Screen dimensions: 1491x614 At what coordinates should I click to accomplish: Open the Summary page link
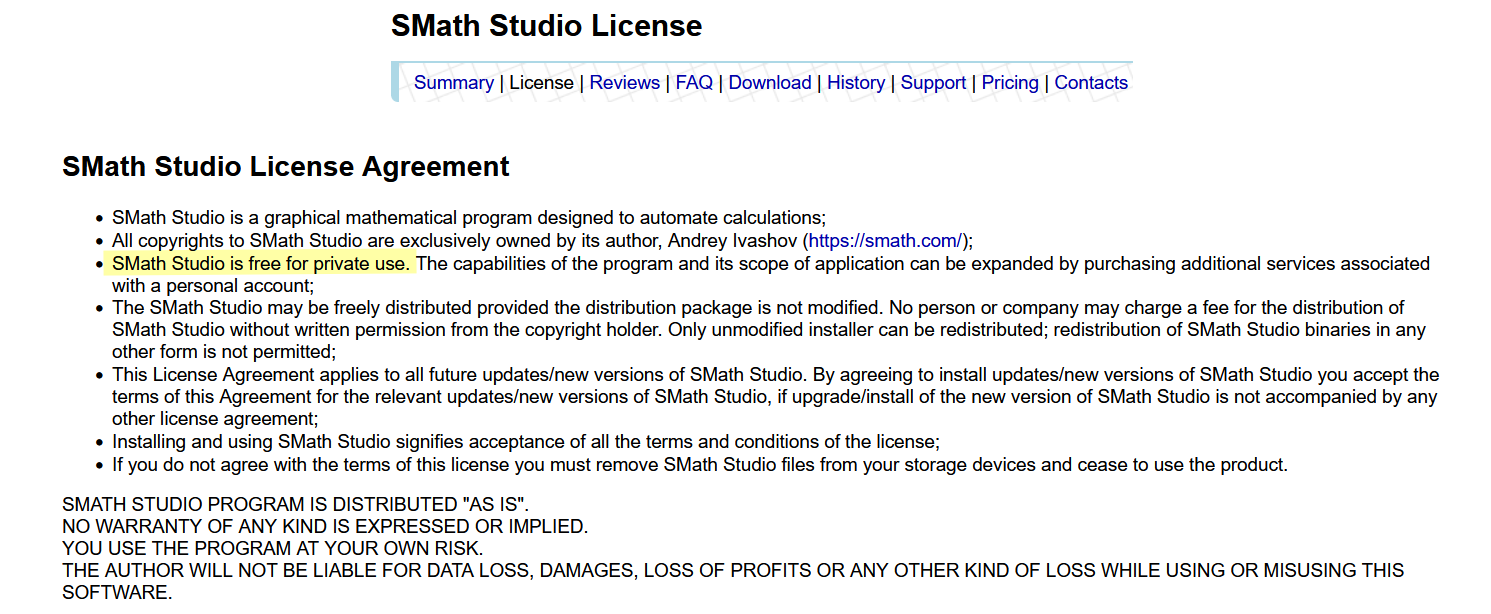[453, 83]
